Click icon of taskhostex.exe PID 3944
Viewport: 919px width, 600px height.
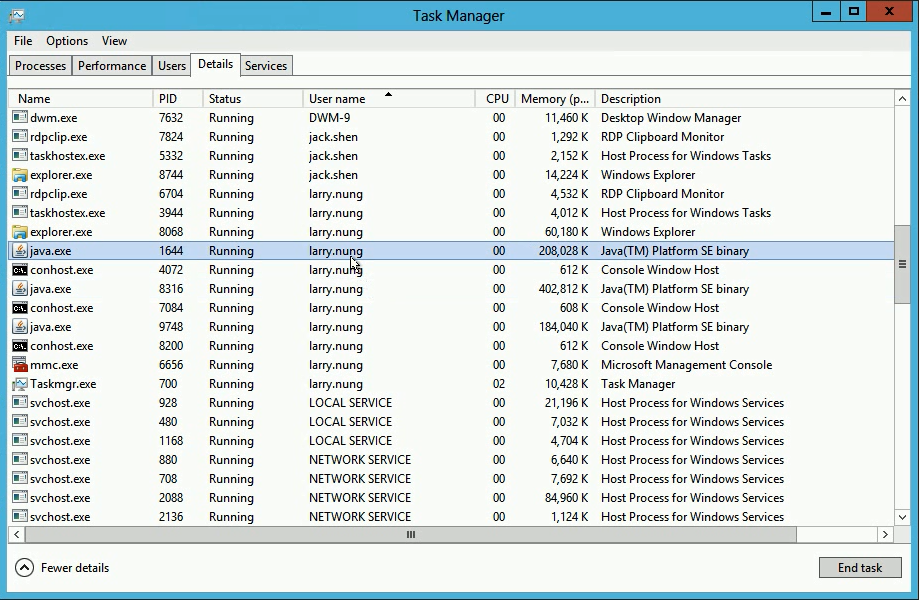(x=20, y=213)
